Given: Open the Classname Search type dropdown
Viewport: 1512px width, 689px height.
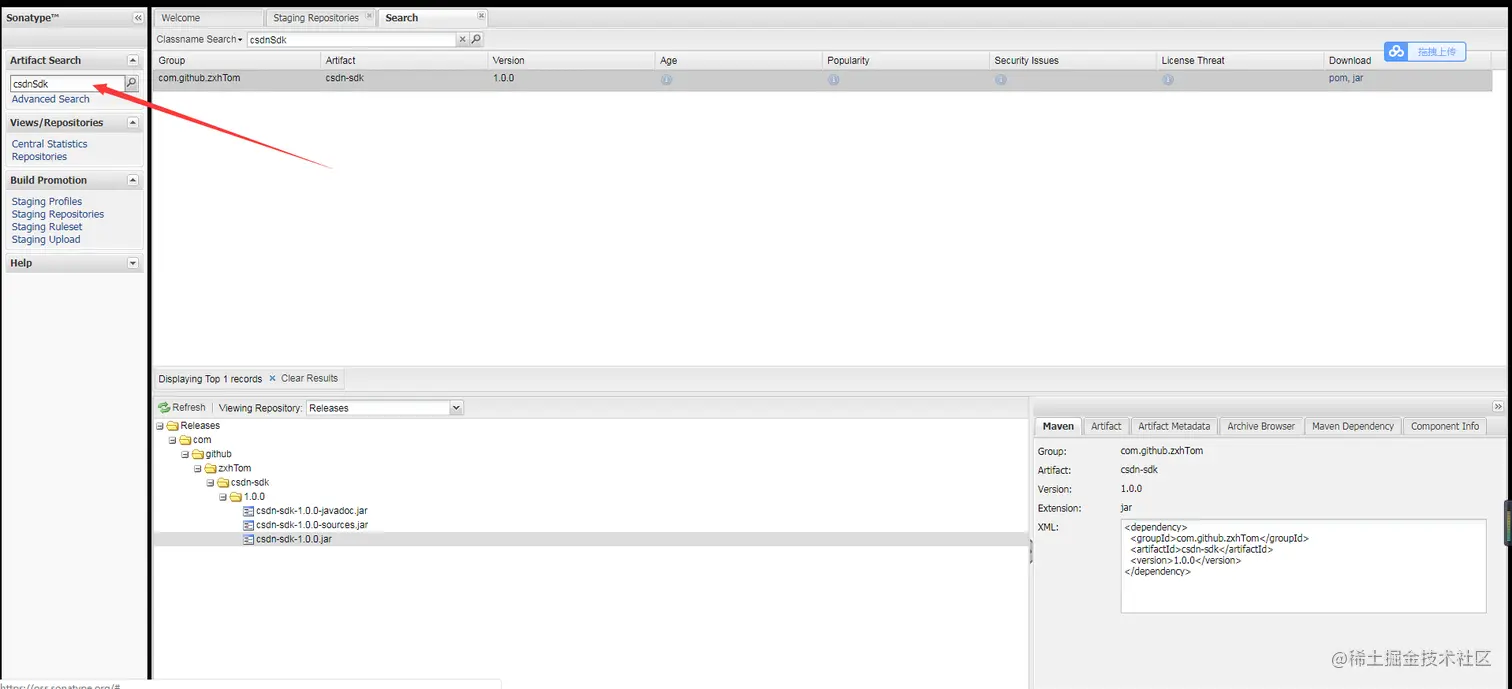Looking at the screenshot, I should click(x=200, y=40).
